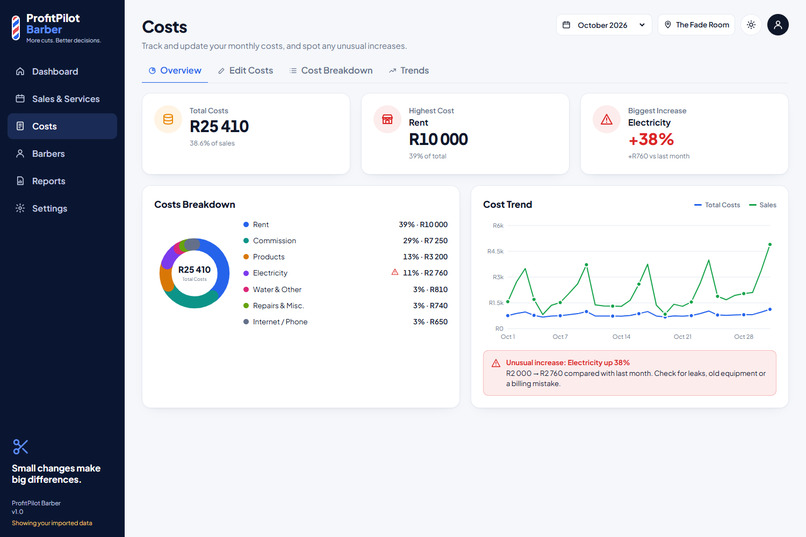
Task: Toggle the Total Costs legend series
Action: coord(717,205)
